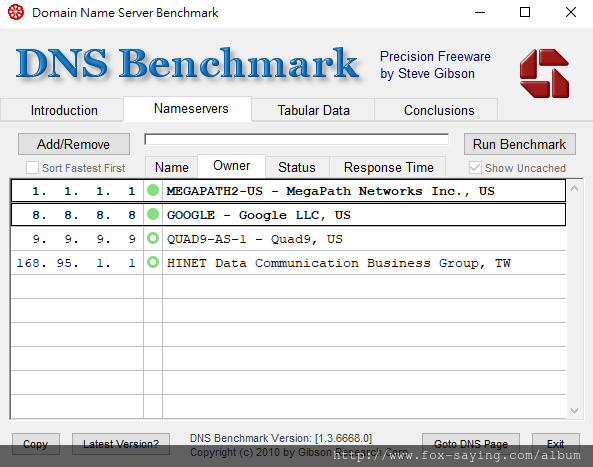Click the Add/Remove button
Image resolution: width=593 pixels, height=467 pixels.
(74, 144)
